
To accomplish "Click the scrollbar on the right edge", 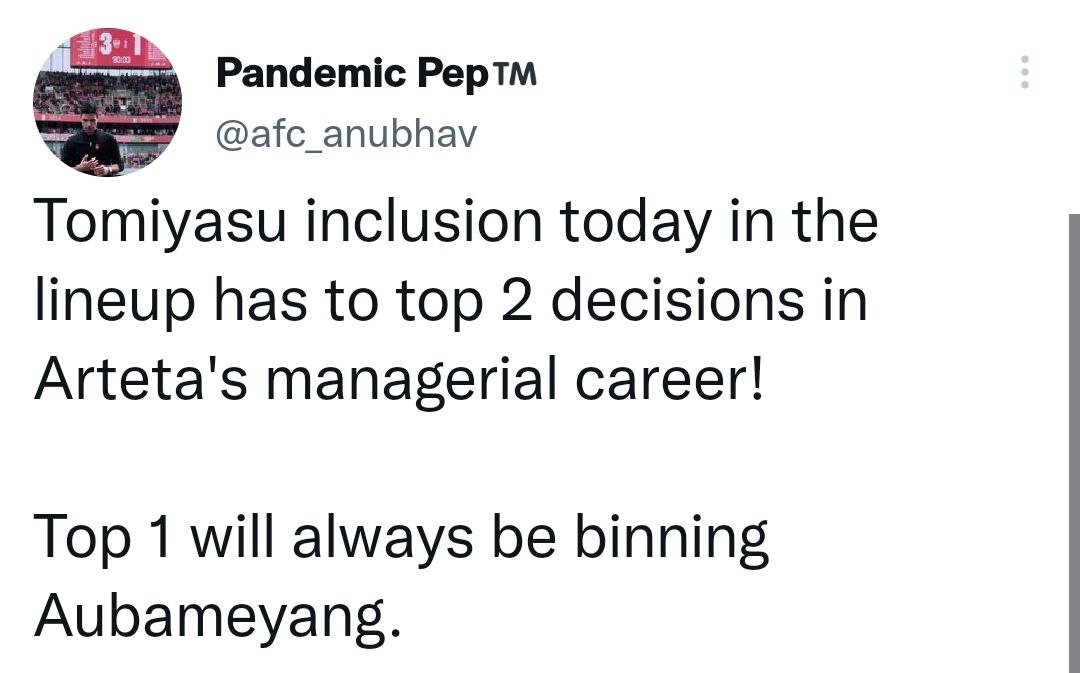I will click(1074, 440).
